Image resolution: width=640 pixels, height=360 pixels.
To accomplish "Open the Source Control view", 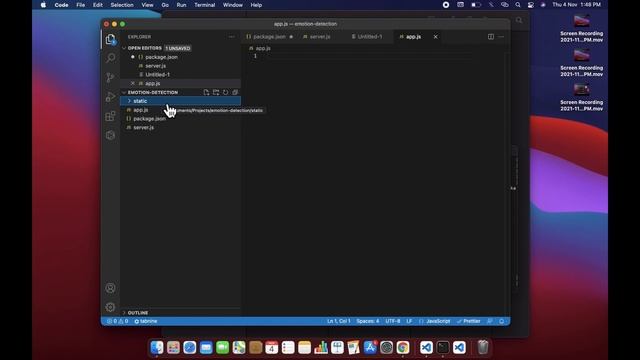I will point(110,77).
